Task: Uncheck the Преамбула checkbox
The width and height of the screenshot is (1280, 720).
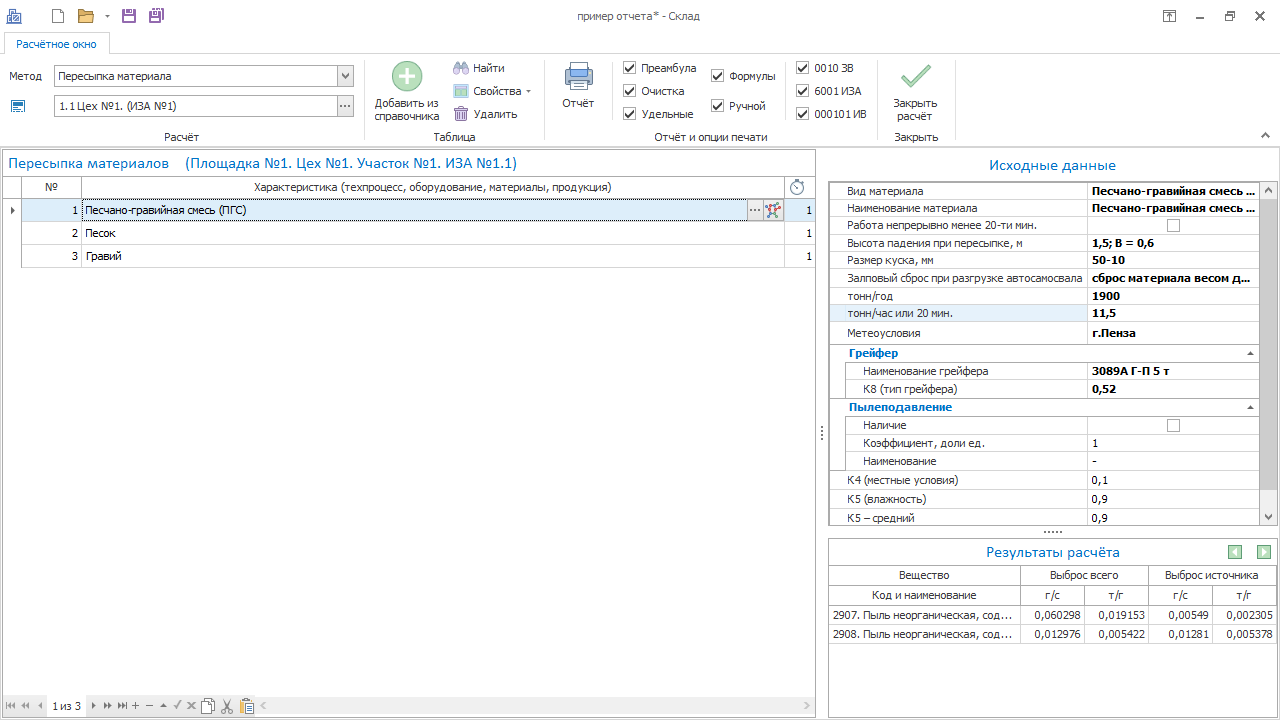Action: [630, 68]
